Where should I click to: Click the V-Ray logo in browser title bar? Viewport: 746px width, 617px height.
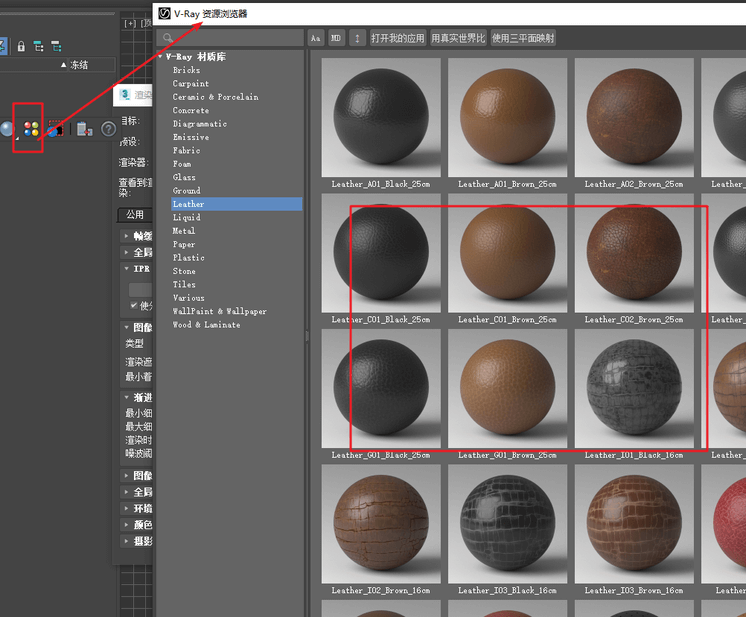[x=164, y=13]
